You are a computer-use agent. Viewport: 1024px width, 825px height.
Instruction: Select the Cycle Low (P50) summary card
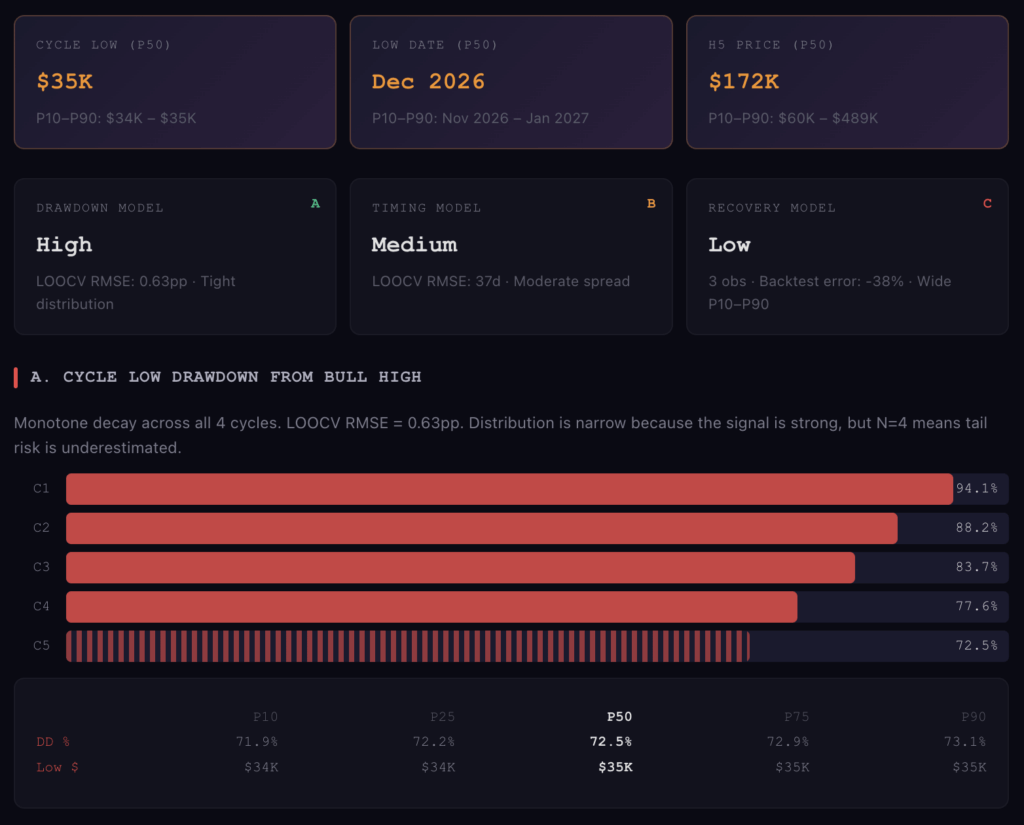[x=175, y=82]
